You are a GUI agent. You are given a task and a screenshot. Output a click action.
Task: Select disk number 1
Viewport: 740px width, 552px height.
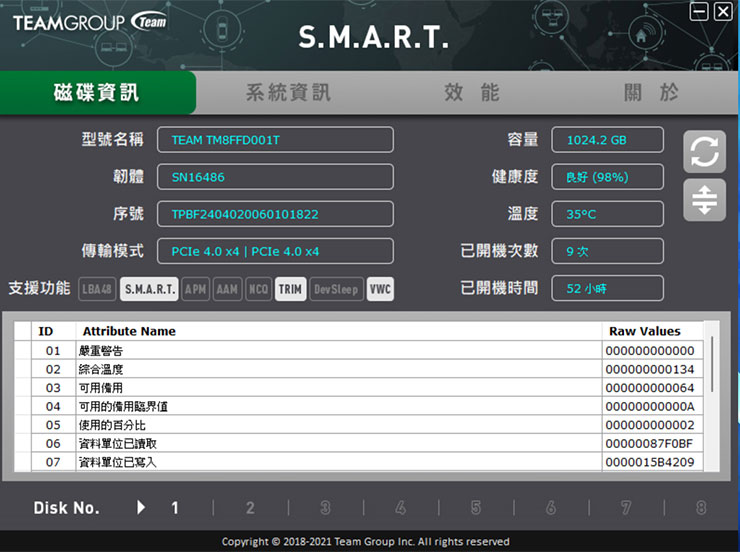coord(175,508)
